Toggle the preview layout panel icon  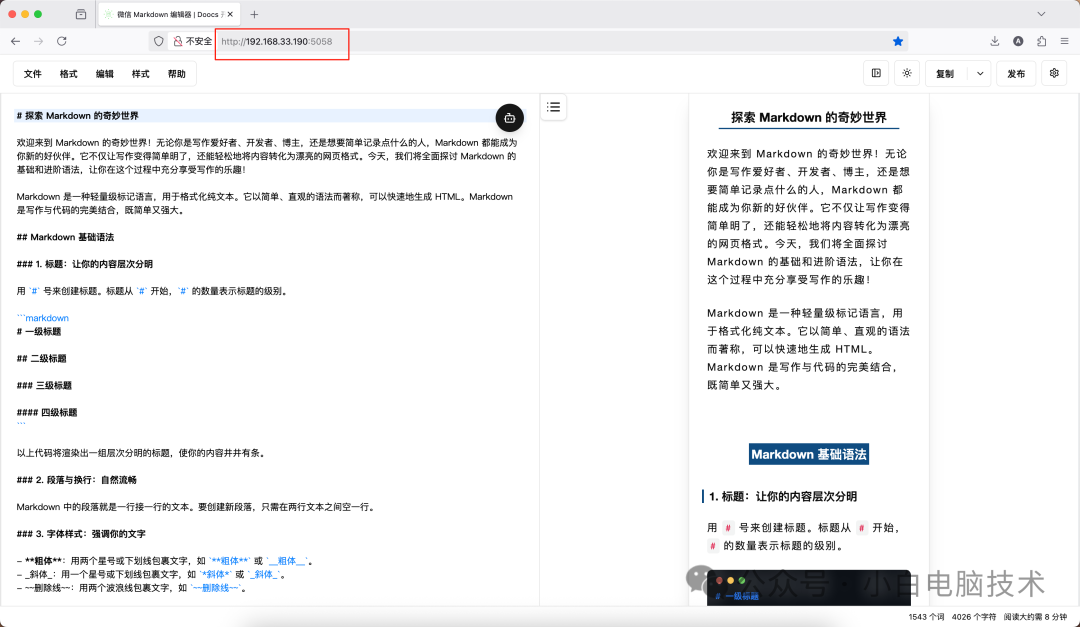pyautogui.click(x=876, y=73)
